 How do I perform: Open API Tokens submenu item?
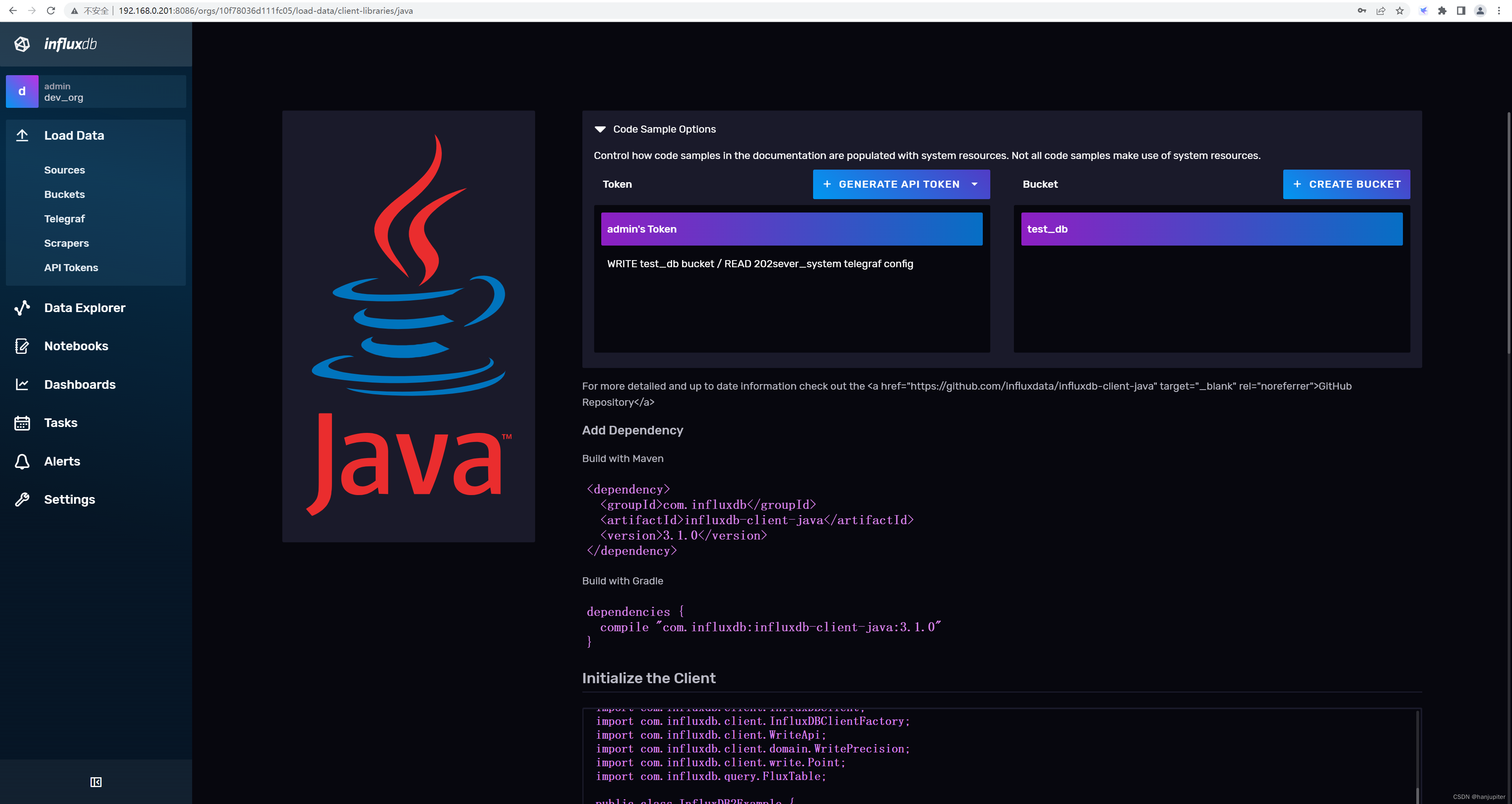click(71, 268)
